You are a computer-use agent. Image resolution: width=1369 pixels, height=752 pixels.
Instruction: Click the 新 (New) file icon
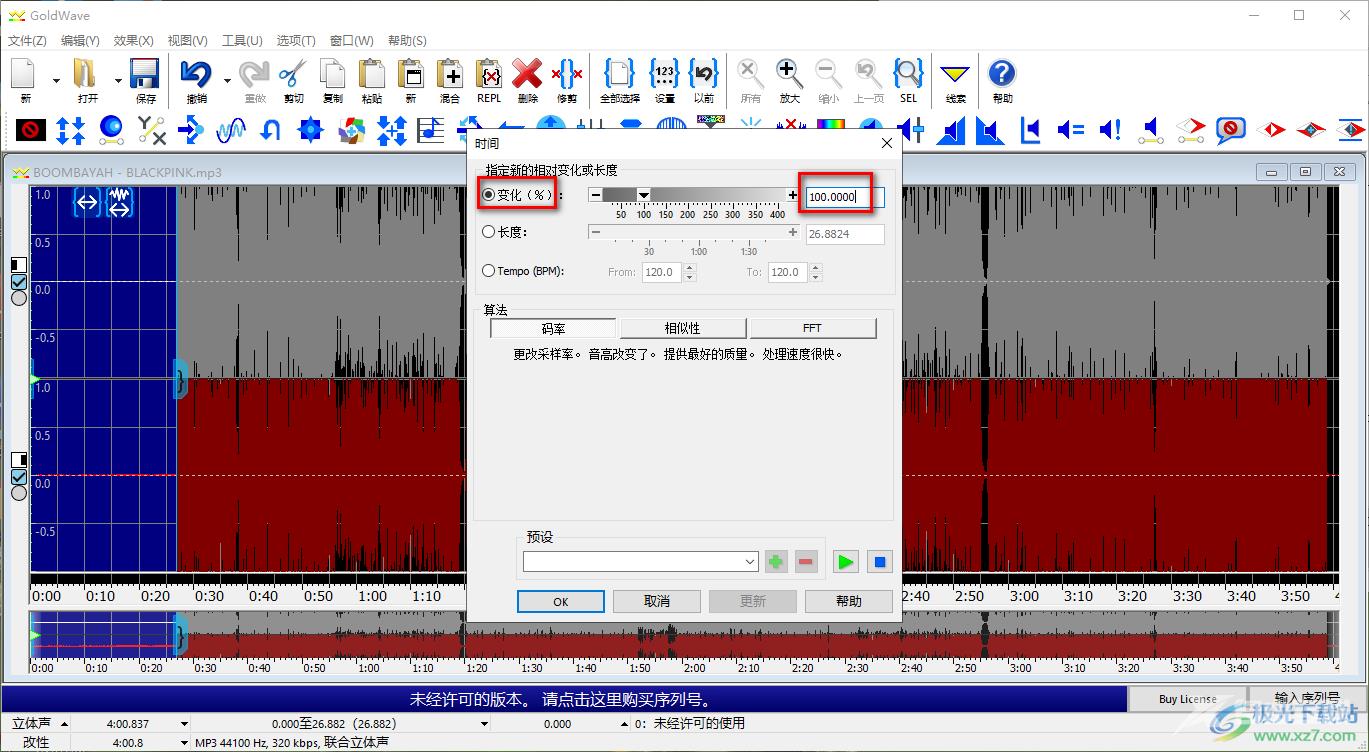[x=25, y=74]
